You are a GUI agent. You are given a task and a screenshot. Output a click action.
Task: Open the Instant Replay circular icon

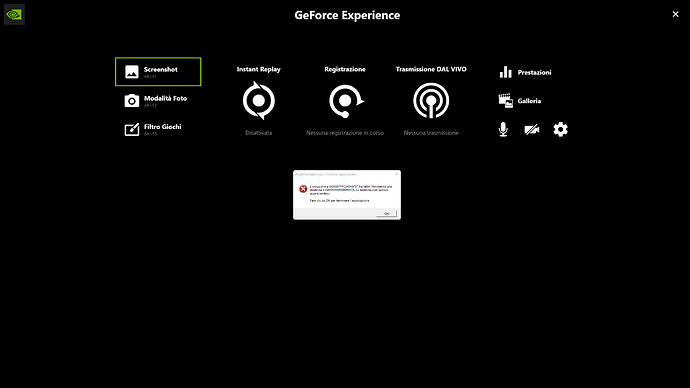(259, 101)
